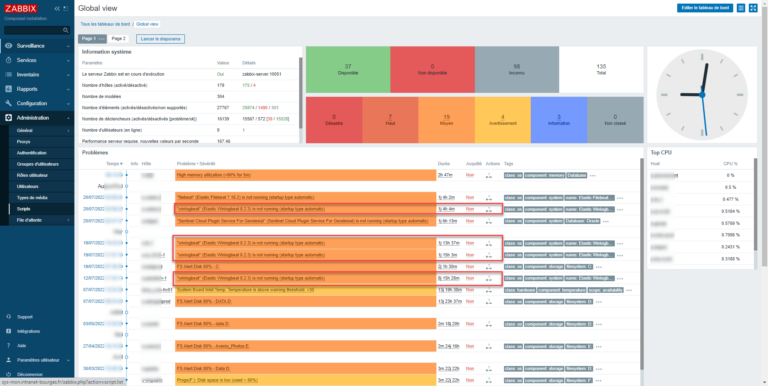The height and width of the screenshot is (386, 768).
Task: Click the red Non disponible tile
Action: (432, 70)
